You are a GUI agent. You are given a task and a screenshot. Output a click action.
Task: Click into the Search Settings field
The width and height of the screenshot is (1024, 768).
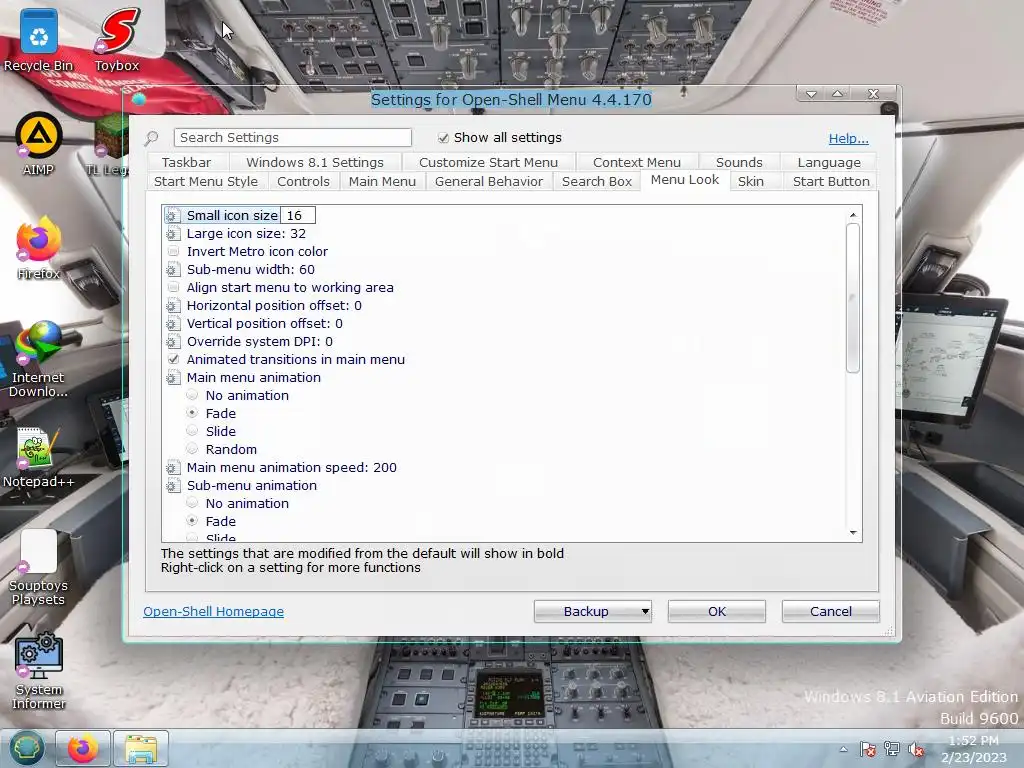[x=293, y=137]
